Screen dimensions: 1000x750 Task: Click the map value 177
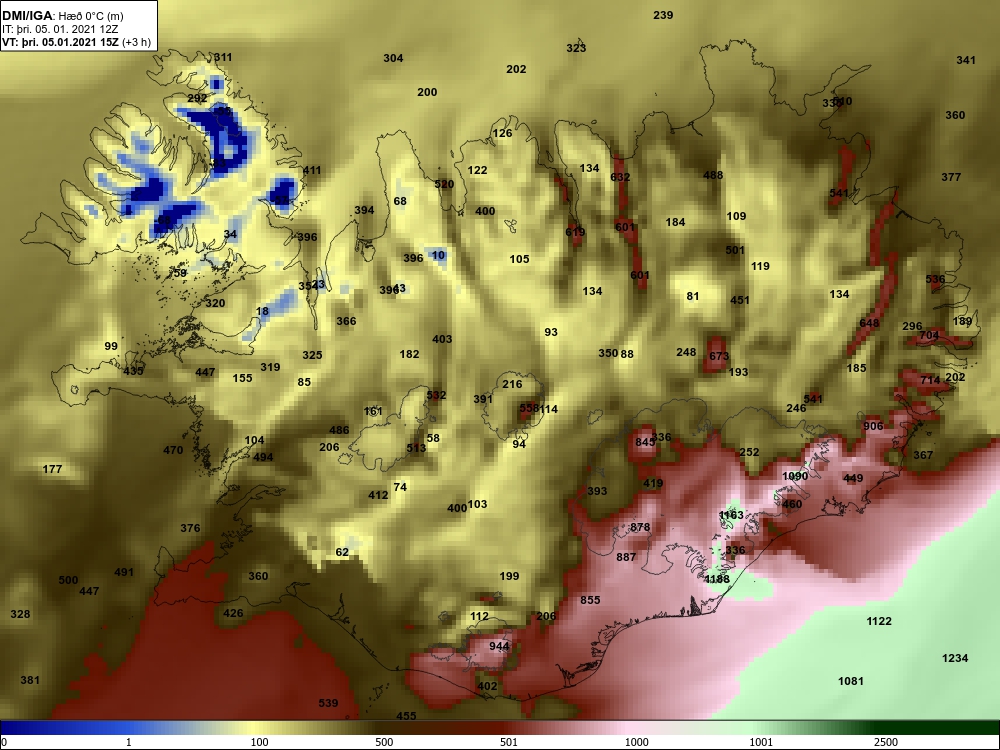pyautogui.click(x=52, y=469)
